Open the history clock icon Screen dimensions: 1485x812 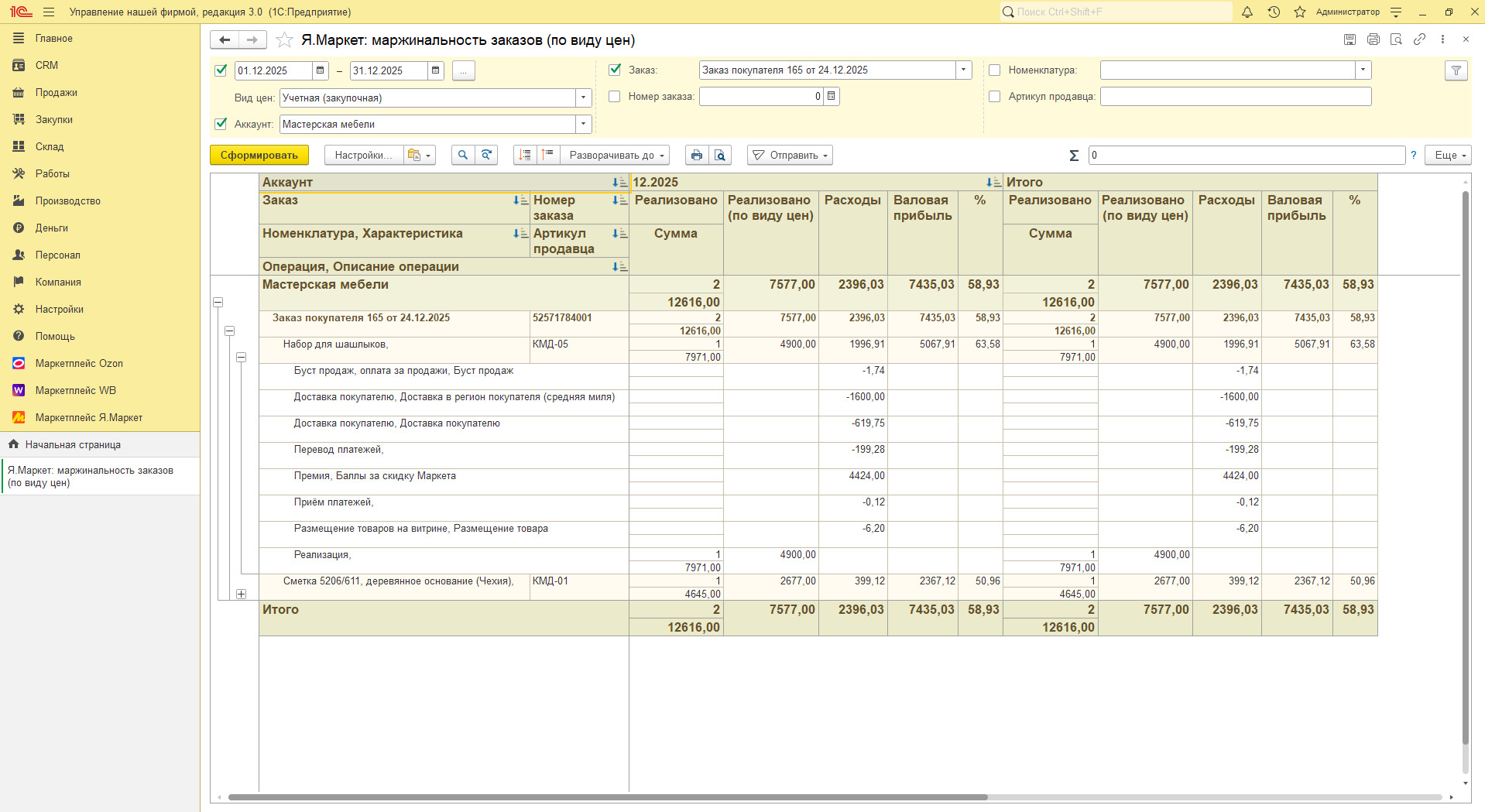[x=1274, y=12]
